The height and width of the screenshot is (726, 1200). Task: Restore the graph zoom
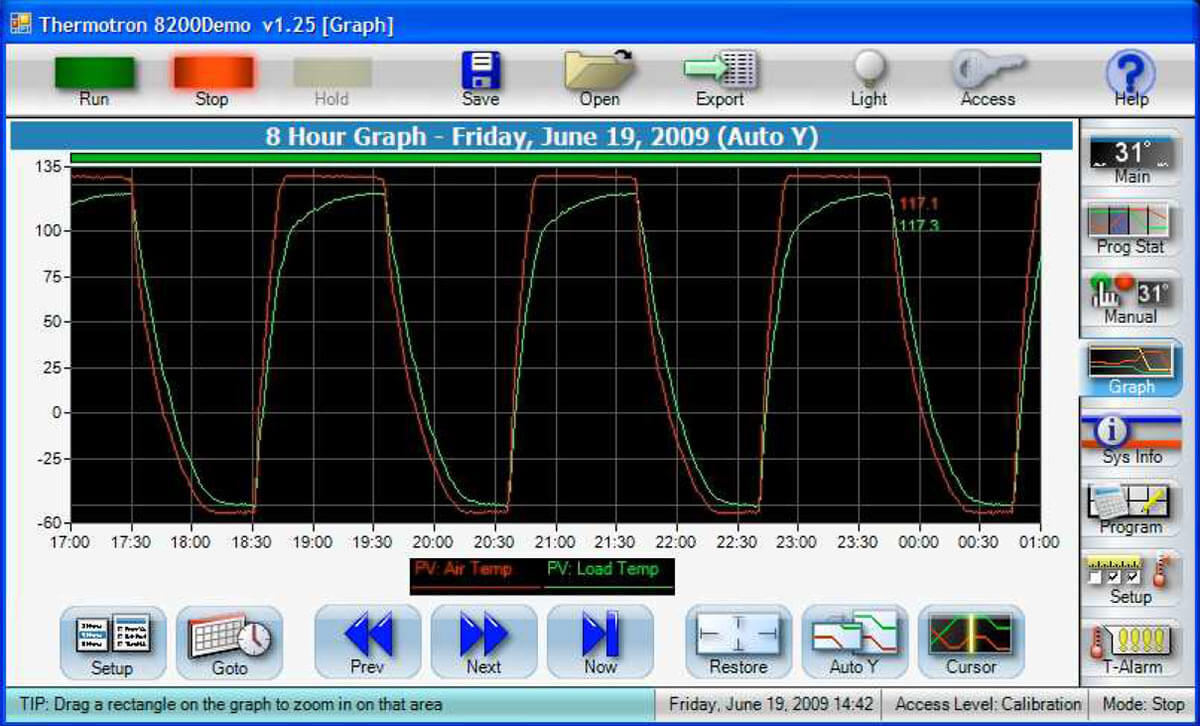point(738,642)
